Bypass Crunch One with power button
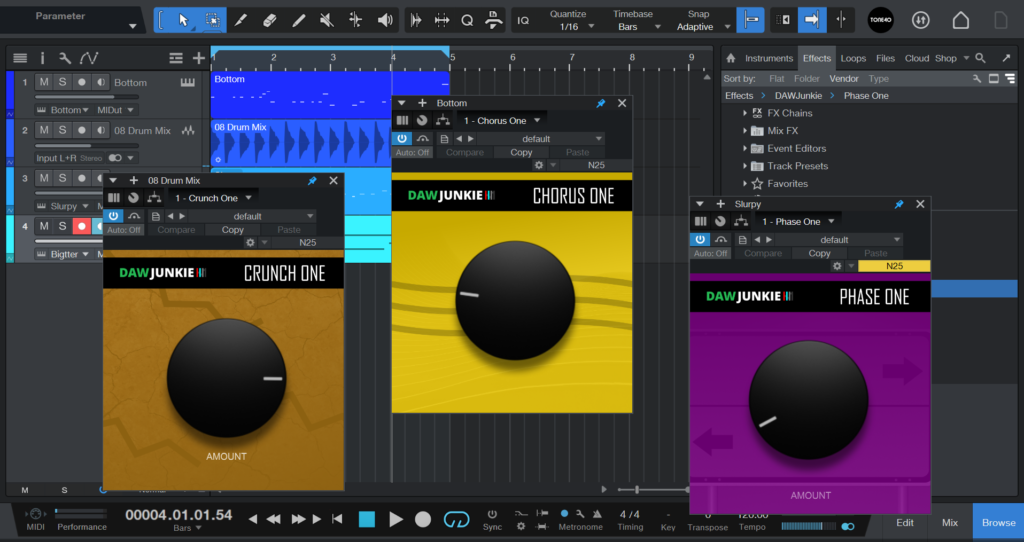This screenshot has height=542, width=1024. [x=114, y=216]
